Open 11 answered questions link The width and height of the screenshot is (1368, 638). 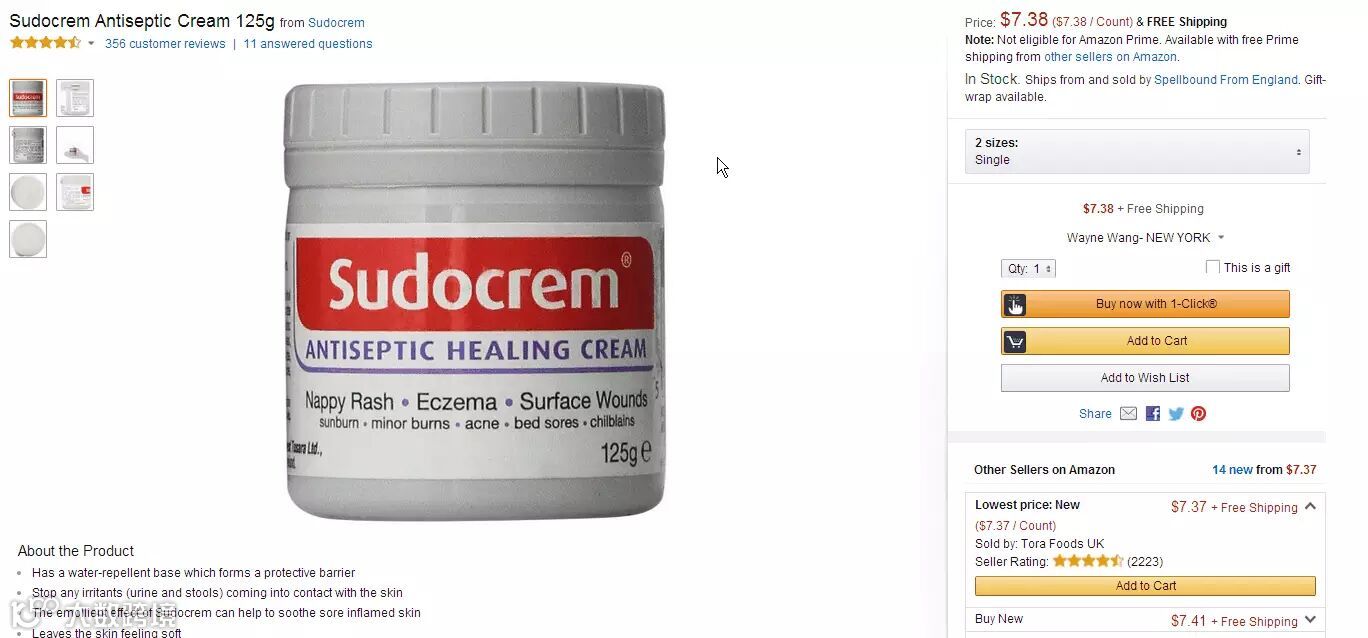point(308,44)
